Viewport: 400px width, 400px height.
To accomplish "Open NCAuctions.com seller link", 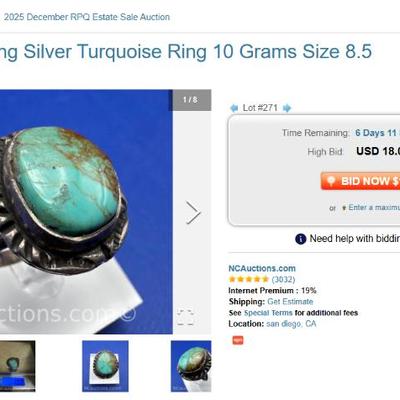I will [x=262, y=268].
